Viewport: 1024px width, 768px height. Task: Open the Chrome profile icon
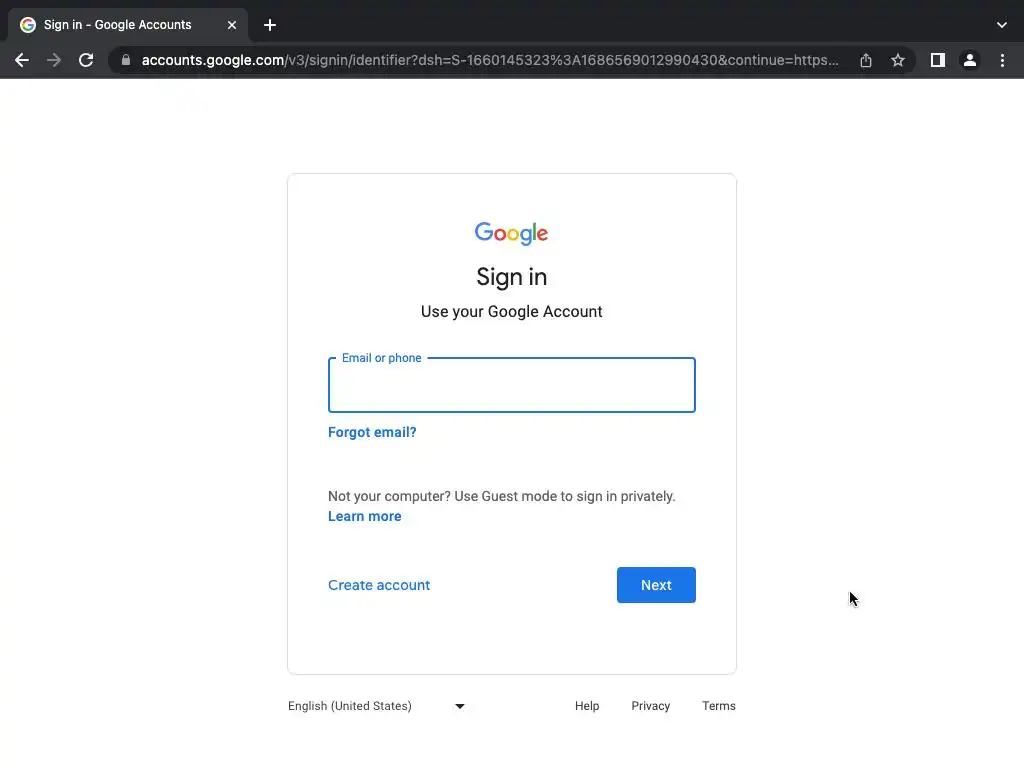[969, 60]
